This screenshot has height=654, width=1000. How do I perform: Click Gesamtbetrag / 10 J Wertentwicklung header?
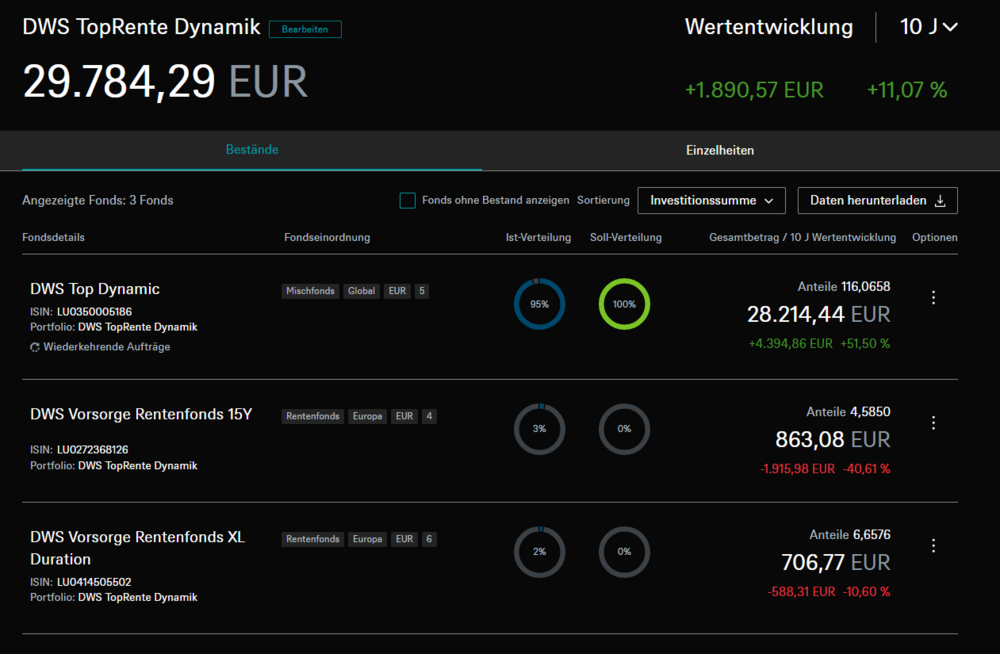point(802,237)
